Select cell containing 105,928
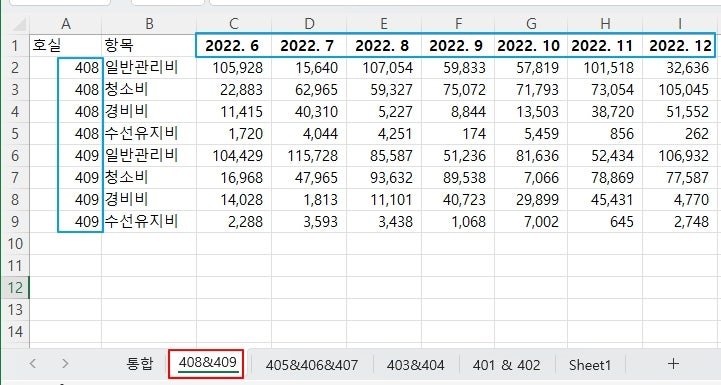 (x=234, y=68)
